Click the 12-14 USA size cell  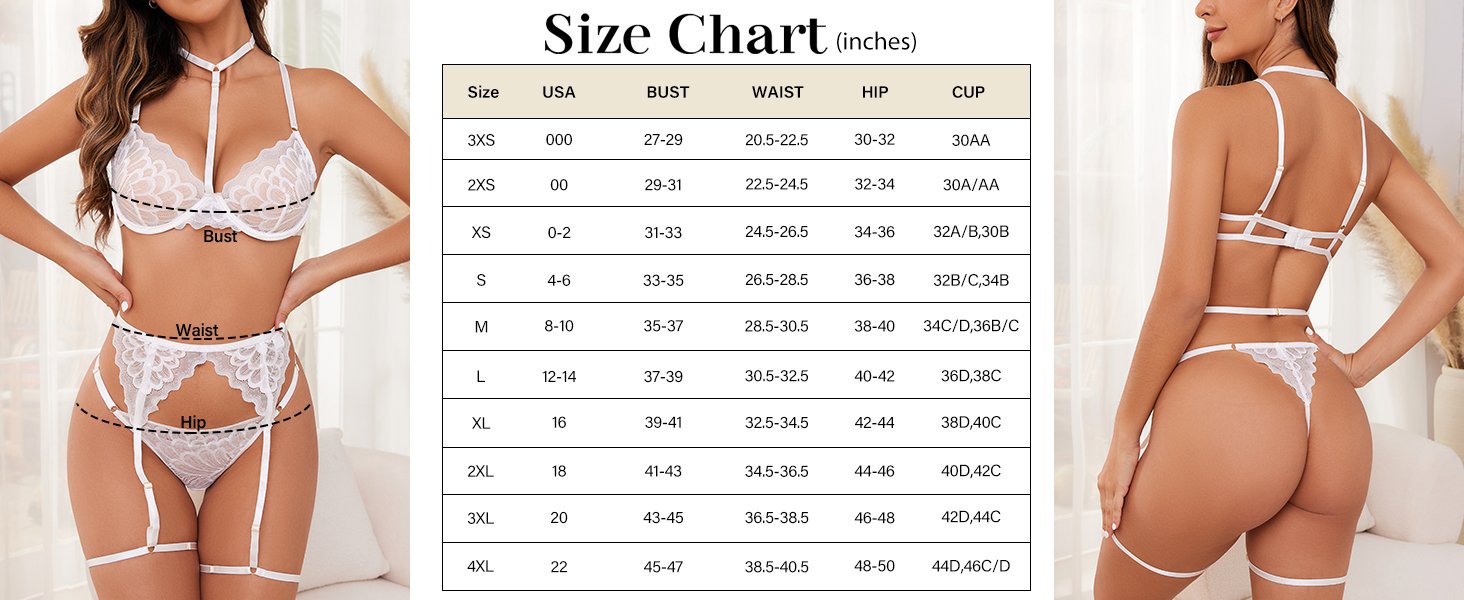point(559,376)
